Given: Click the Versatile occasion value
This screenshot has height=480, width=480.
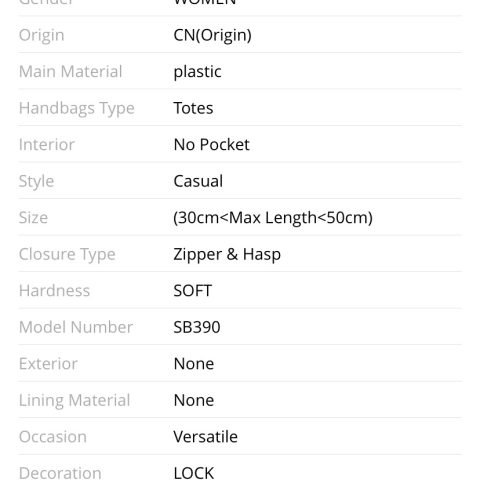Looking at the screenshot, I should click(205, 437).
